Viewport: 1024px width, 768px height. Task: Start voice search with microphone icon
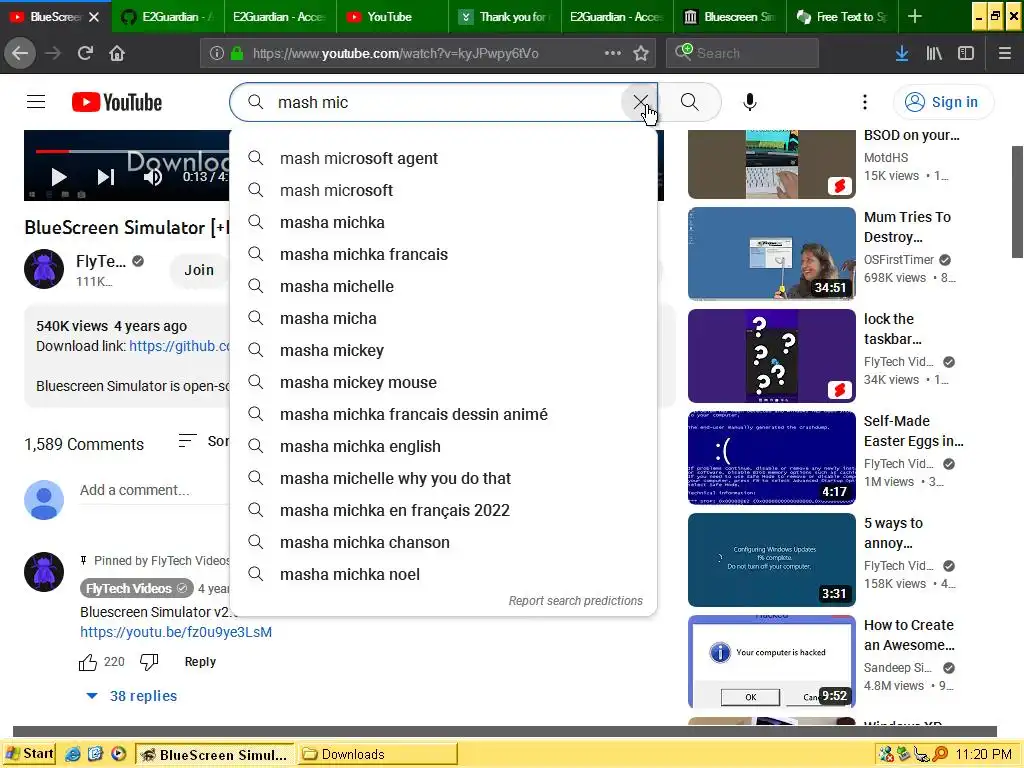(x=750, y=102)
